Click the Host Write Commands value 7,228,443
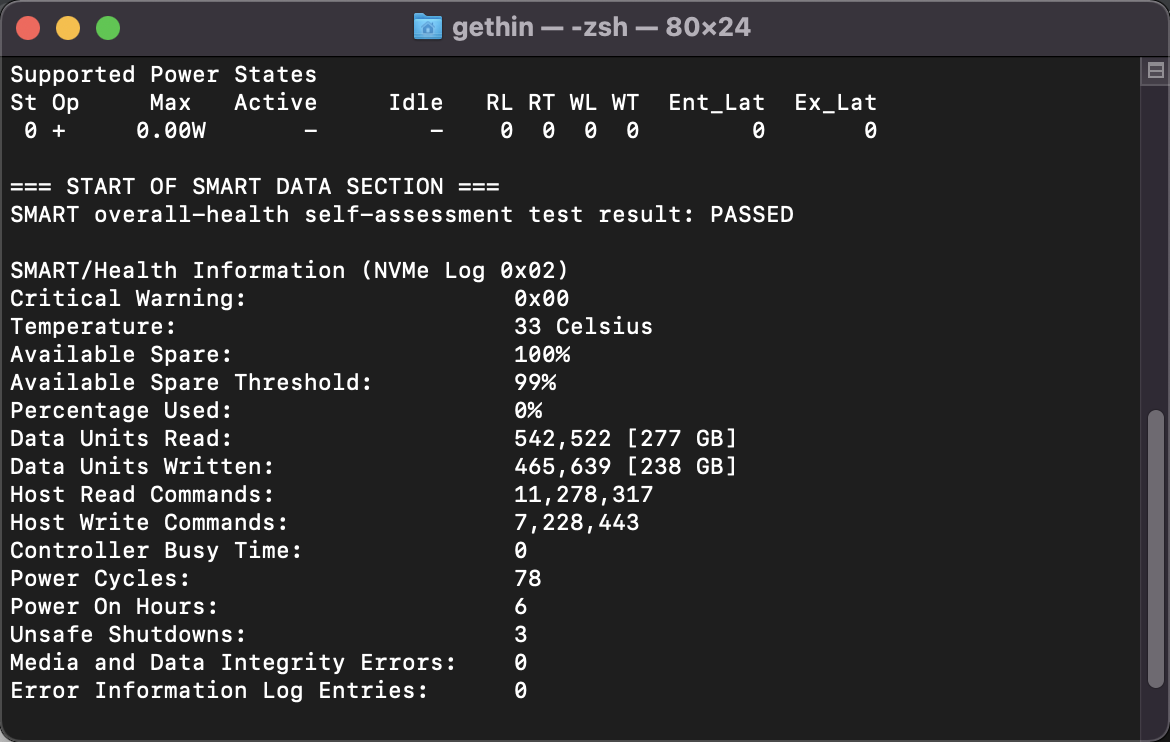The width and height of the screenshot is (1170, 742). click(x=576, y=522)
